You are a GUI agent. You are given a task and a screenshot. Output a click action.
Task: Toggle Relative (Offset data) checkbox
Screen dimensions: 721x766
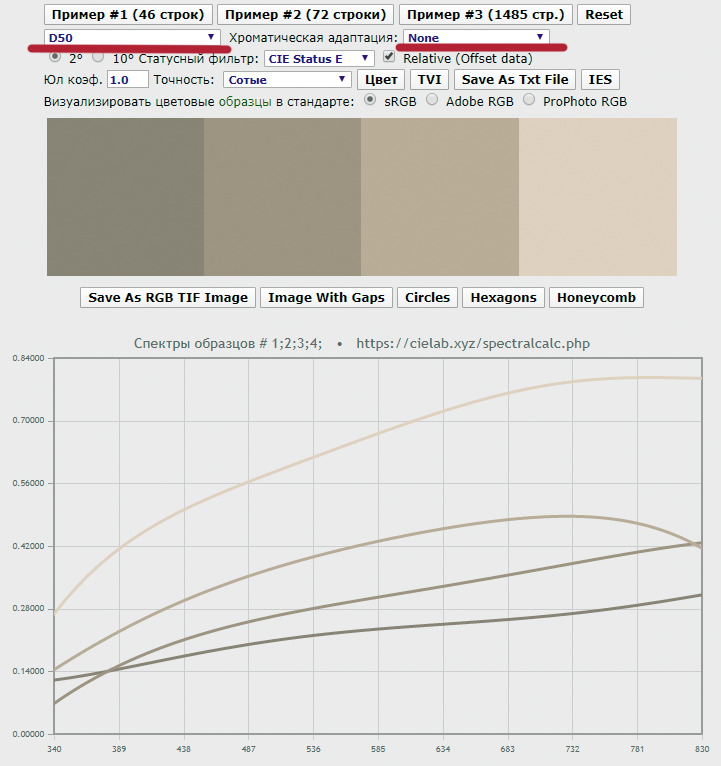389,58
